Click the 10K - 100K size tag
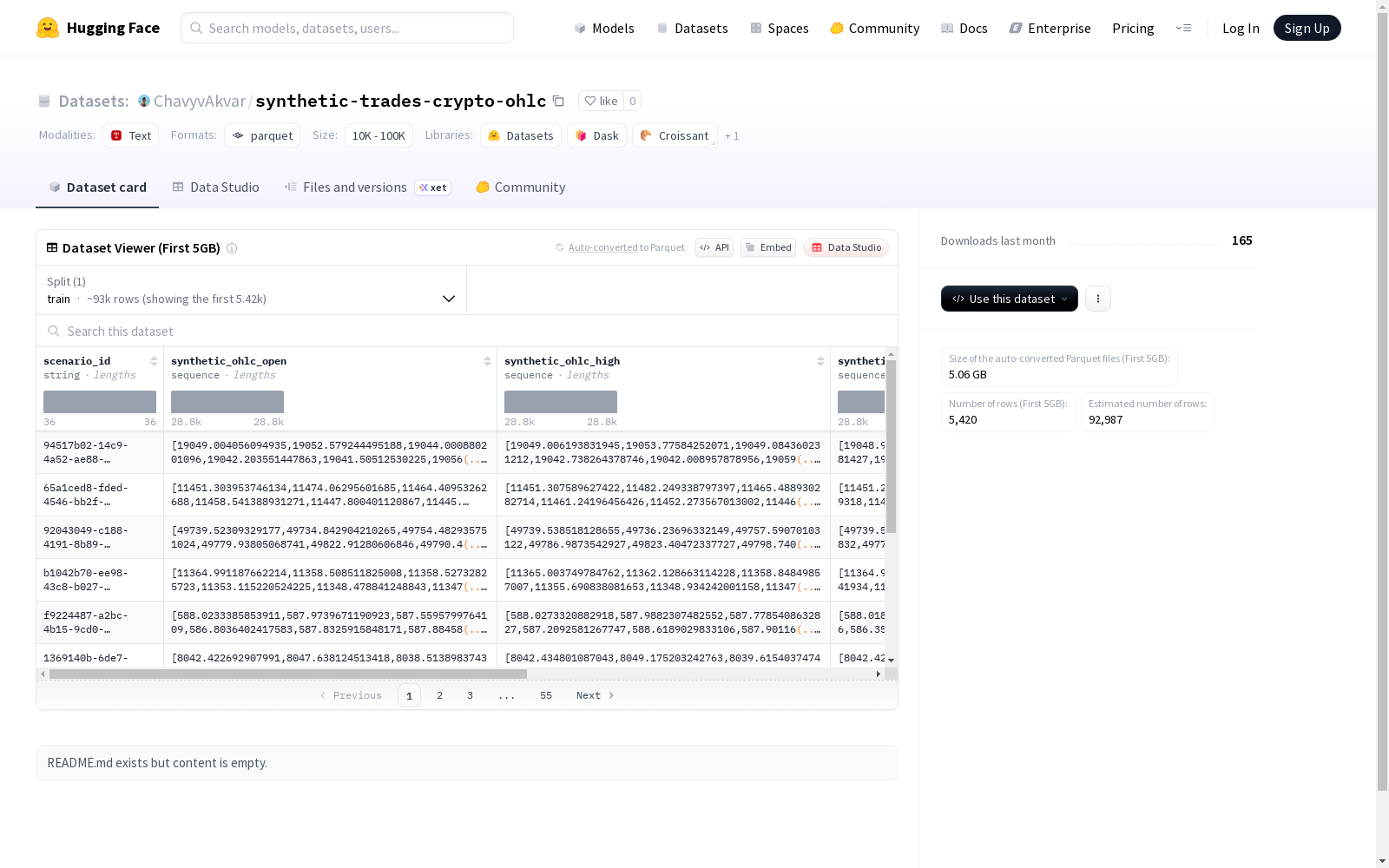 [x=379, y=135]
